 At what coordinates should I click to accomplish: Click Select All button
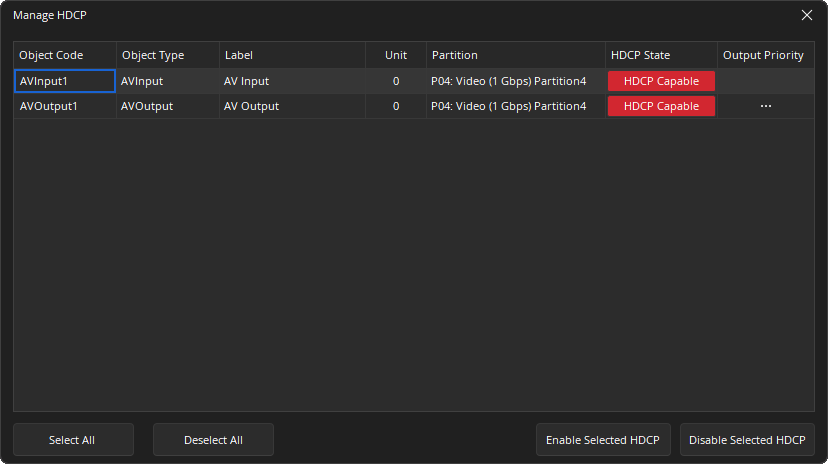73,440
